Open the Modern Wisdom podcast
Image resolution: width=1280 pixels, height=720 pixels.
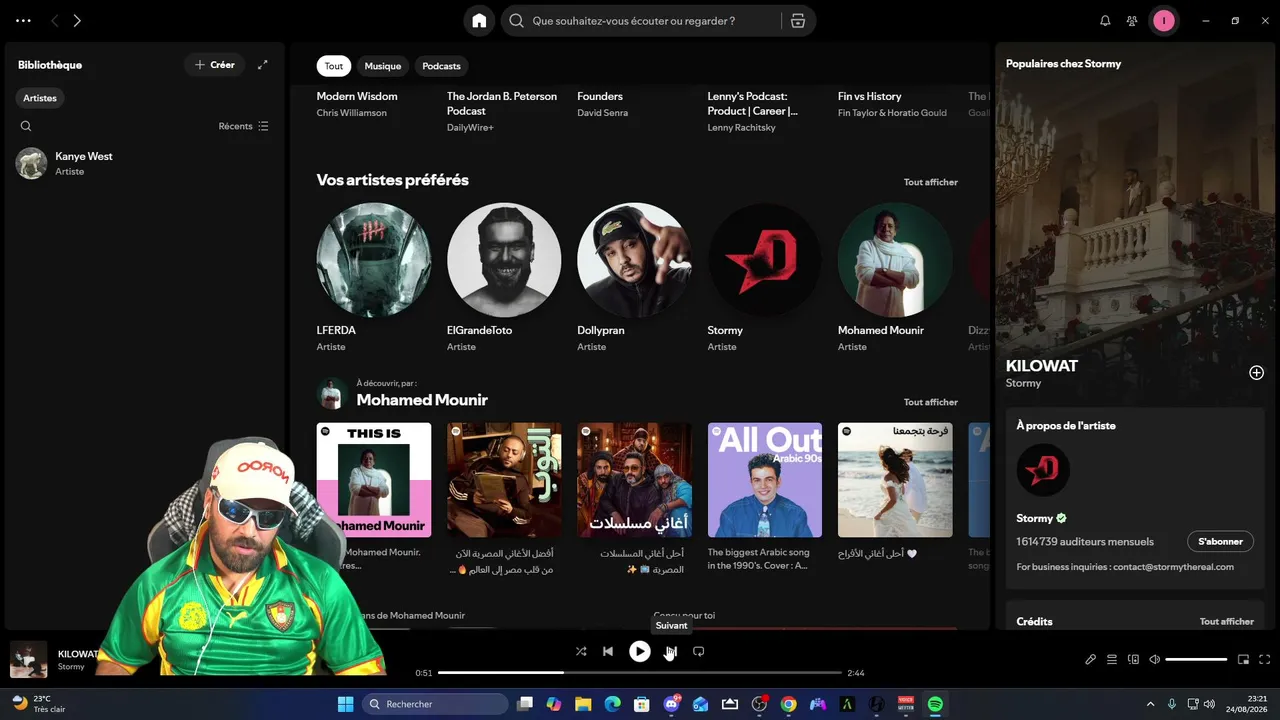tap(357, 96)
